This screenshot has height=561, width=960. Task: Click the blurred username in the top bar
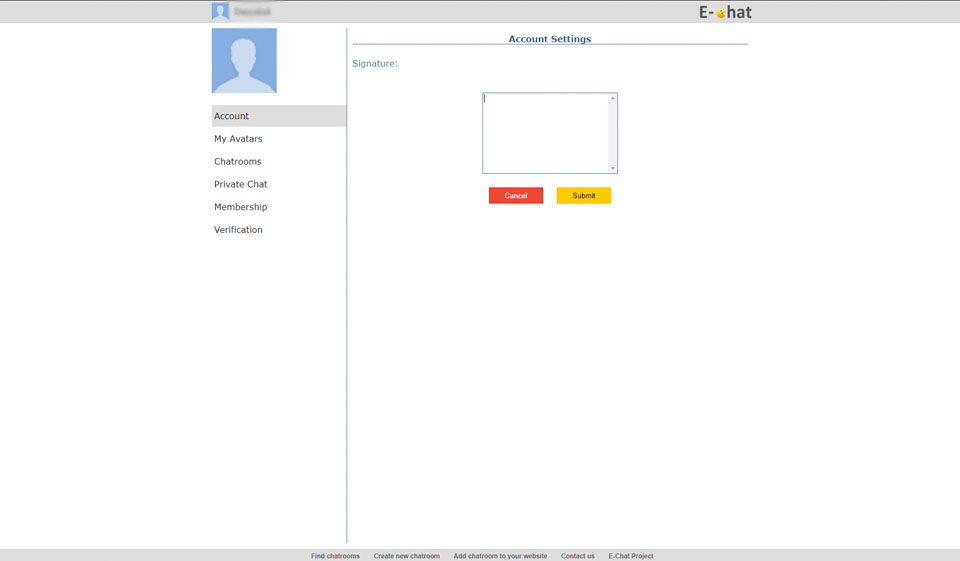pyautogui.click(x=252, y=12)
